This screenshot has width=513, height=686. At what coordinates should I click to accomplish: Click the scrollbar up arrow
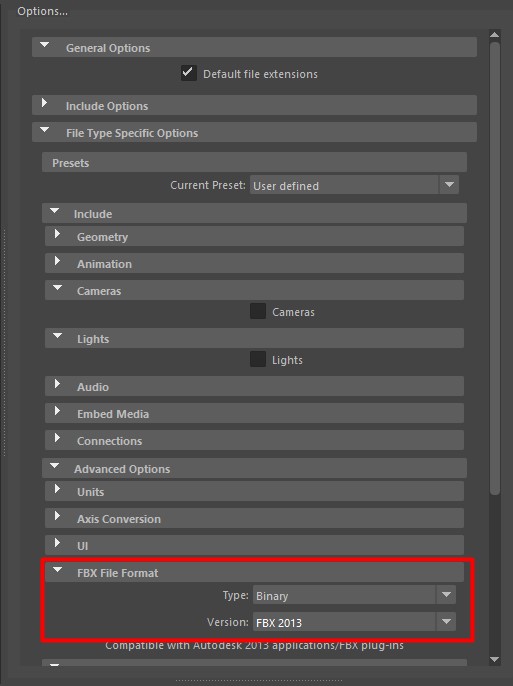point(495,35)
